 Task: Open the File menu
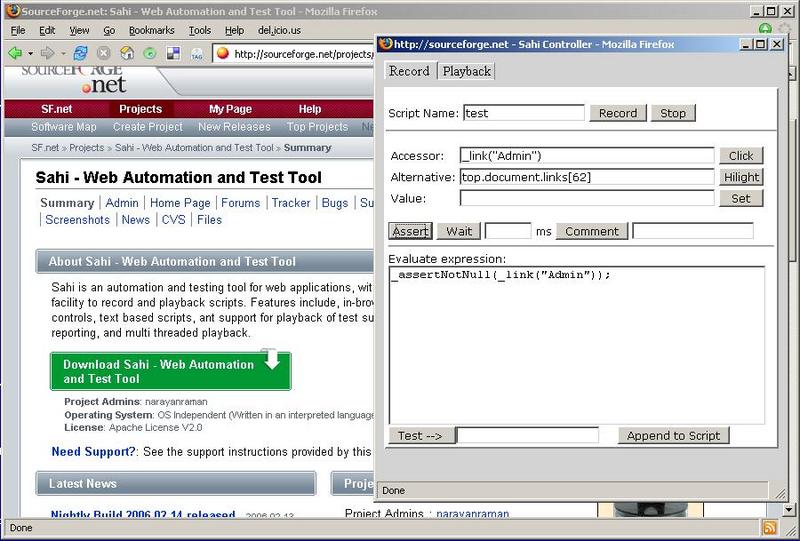click(x=18, y=31)
